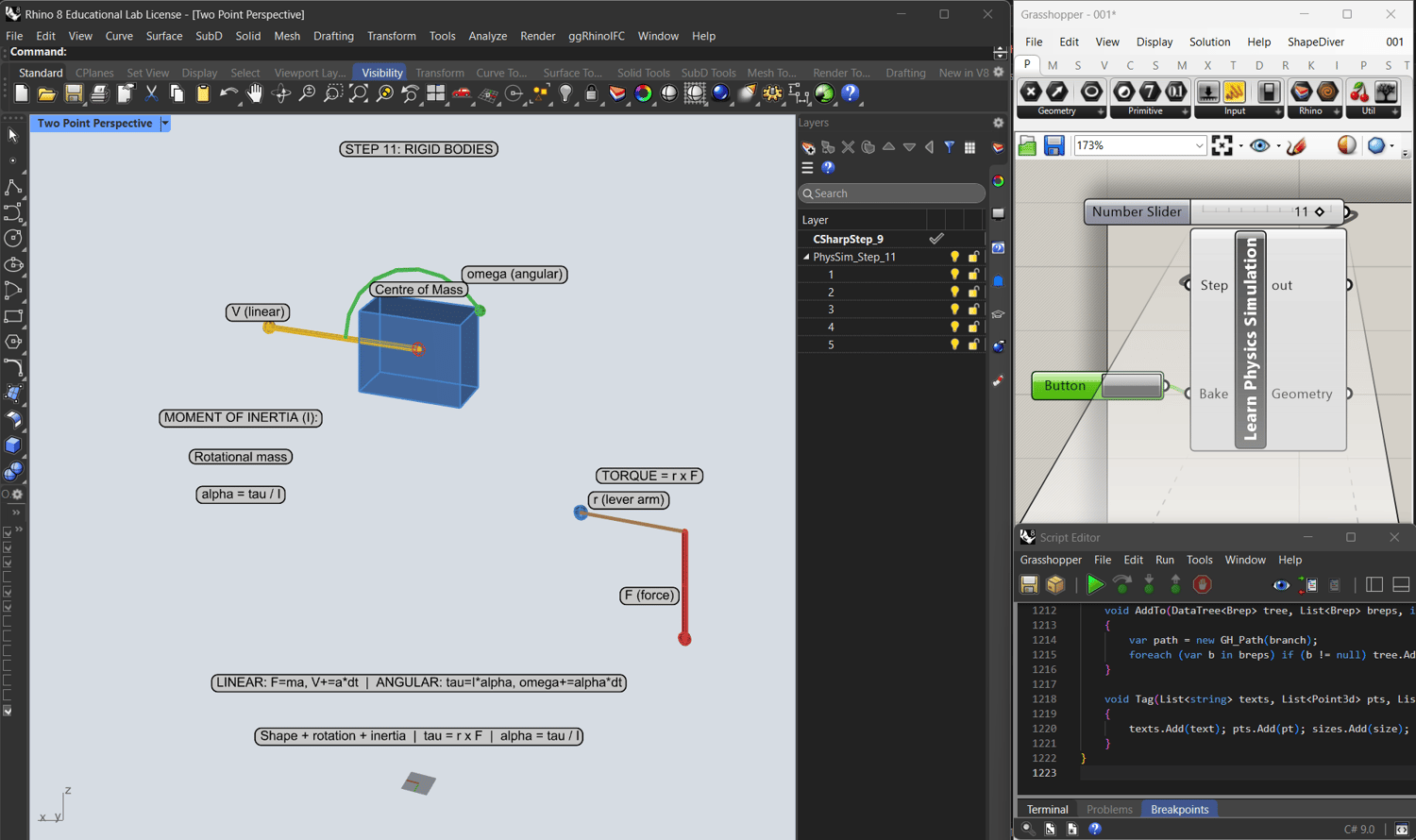Click the Number Slider handle at 11
This screenshot has width=1416, height=840.
point(1320,211)
